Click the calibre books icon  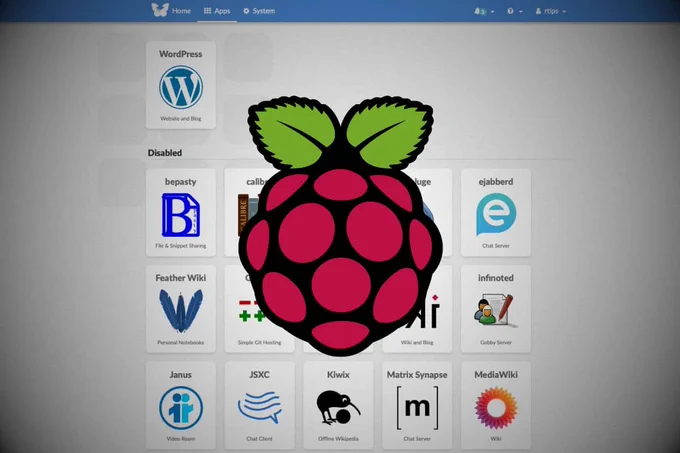pos(248,215)
